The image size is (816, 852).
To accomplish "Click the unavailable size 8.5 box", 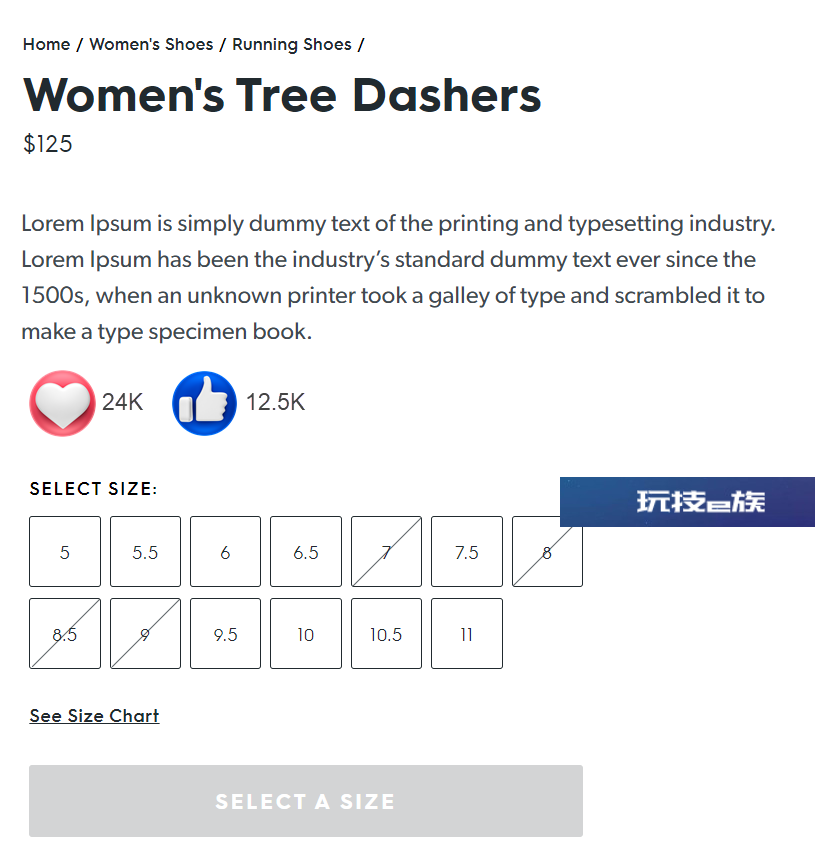I will pyautogui.click(x=65, y=634).
